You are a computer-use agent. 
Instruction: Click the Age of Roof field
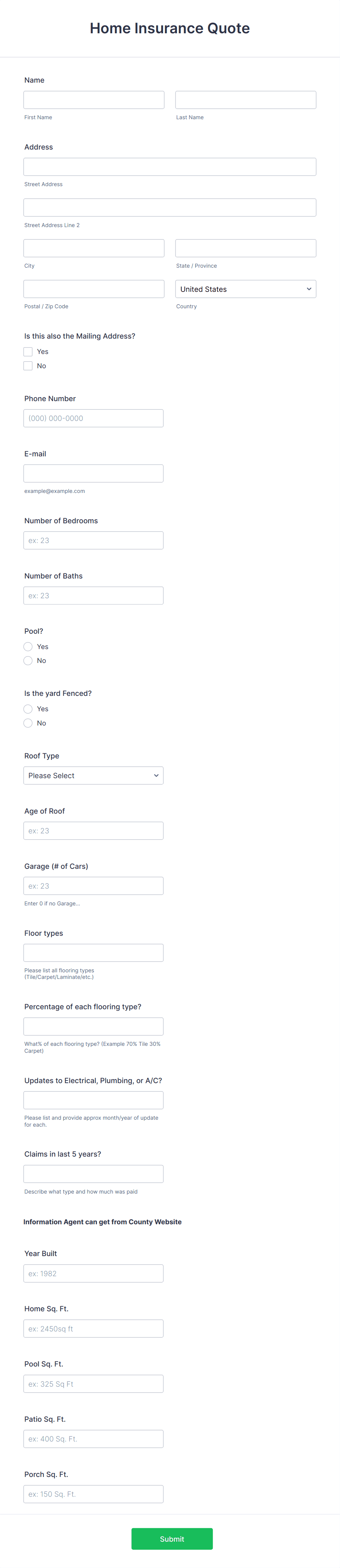93,830
